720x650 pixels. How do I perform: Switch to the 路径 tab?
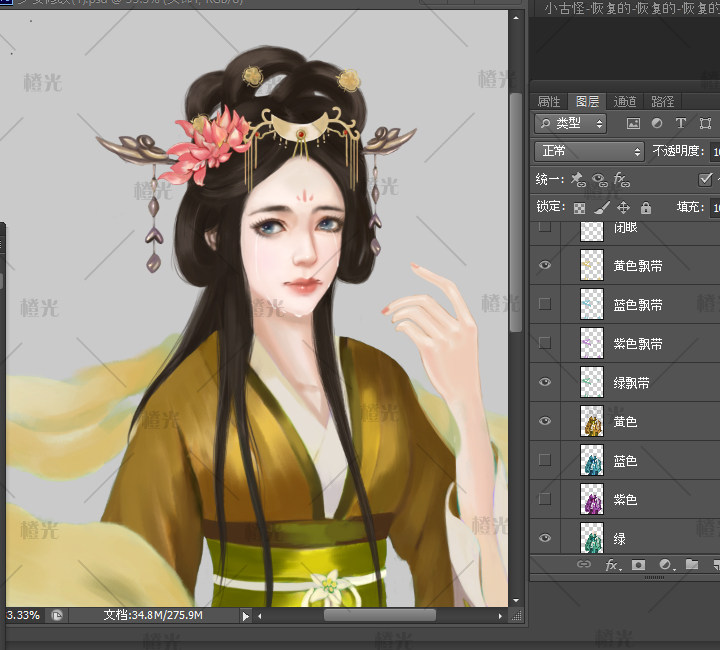(x=661, y=101)
